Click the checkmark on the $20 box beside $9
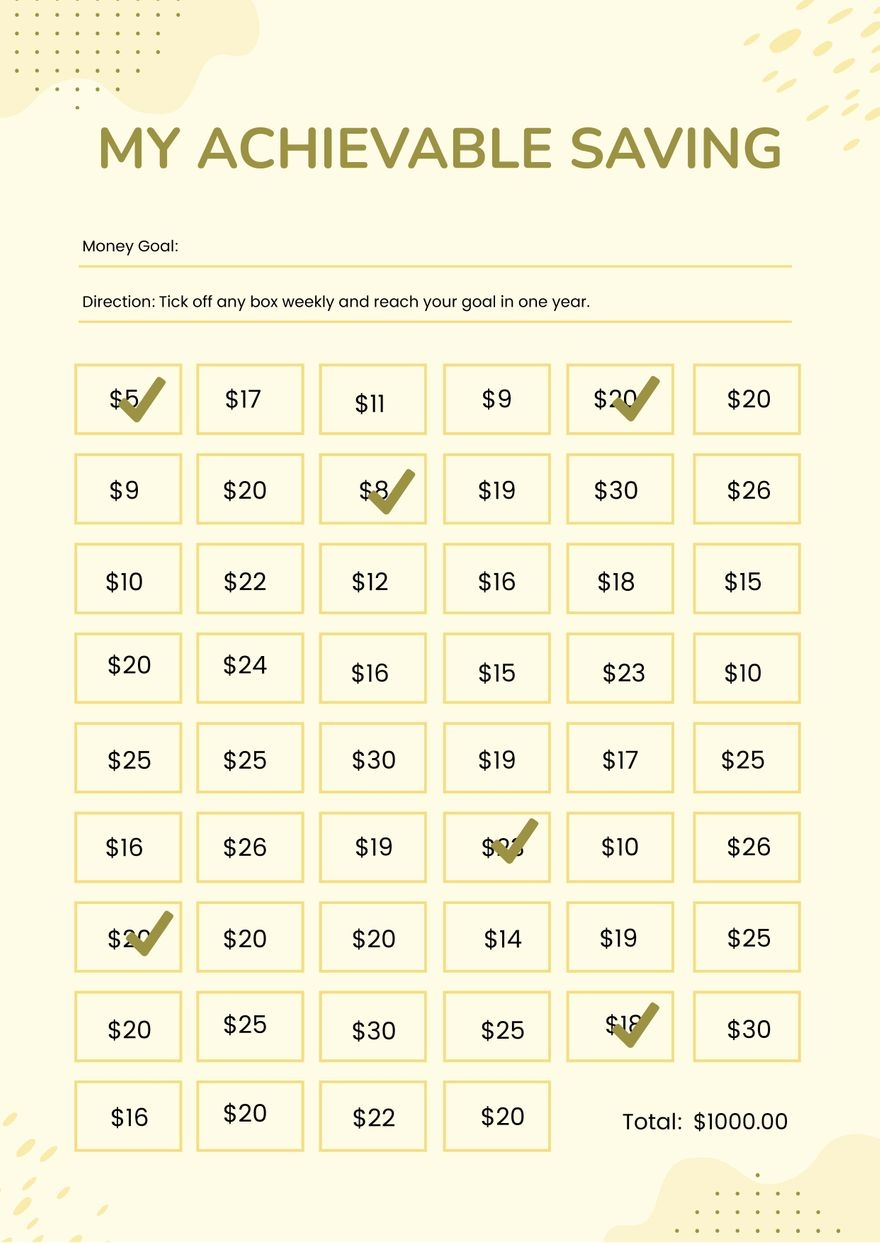 pyautogui.click(x=635, y=400)
